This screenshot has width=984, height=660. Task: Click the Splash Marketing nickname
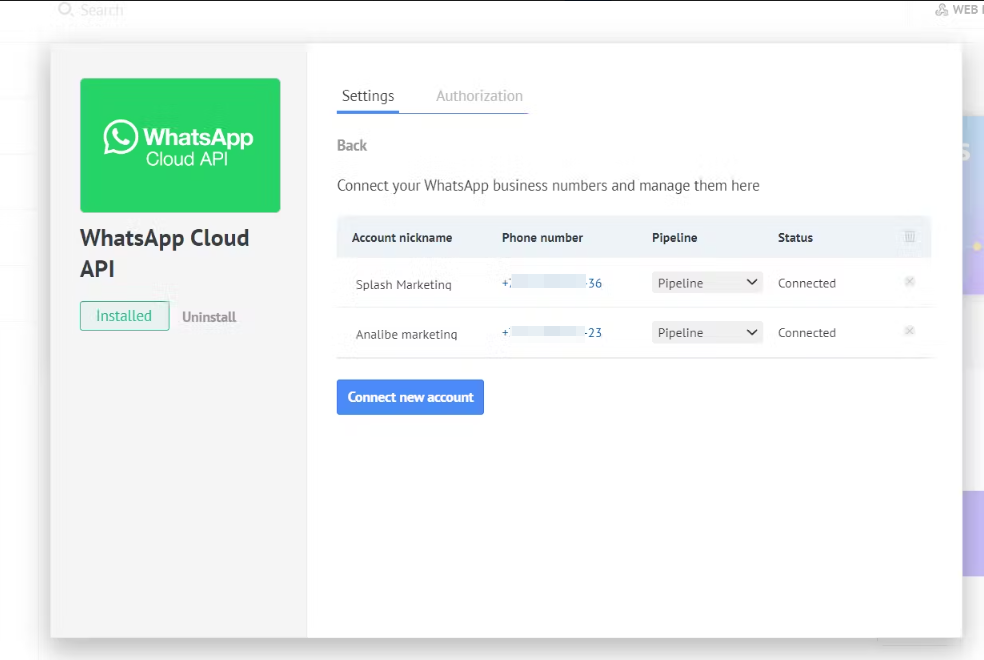[404, 284]
